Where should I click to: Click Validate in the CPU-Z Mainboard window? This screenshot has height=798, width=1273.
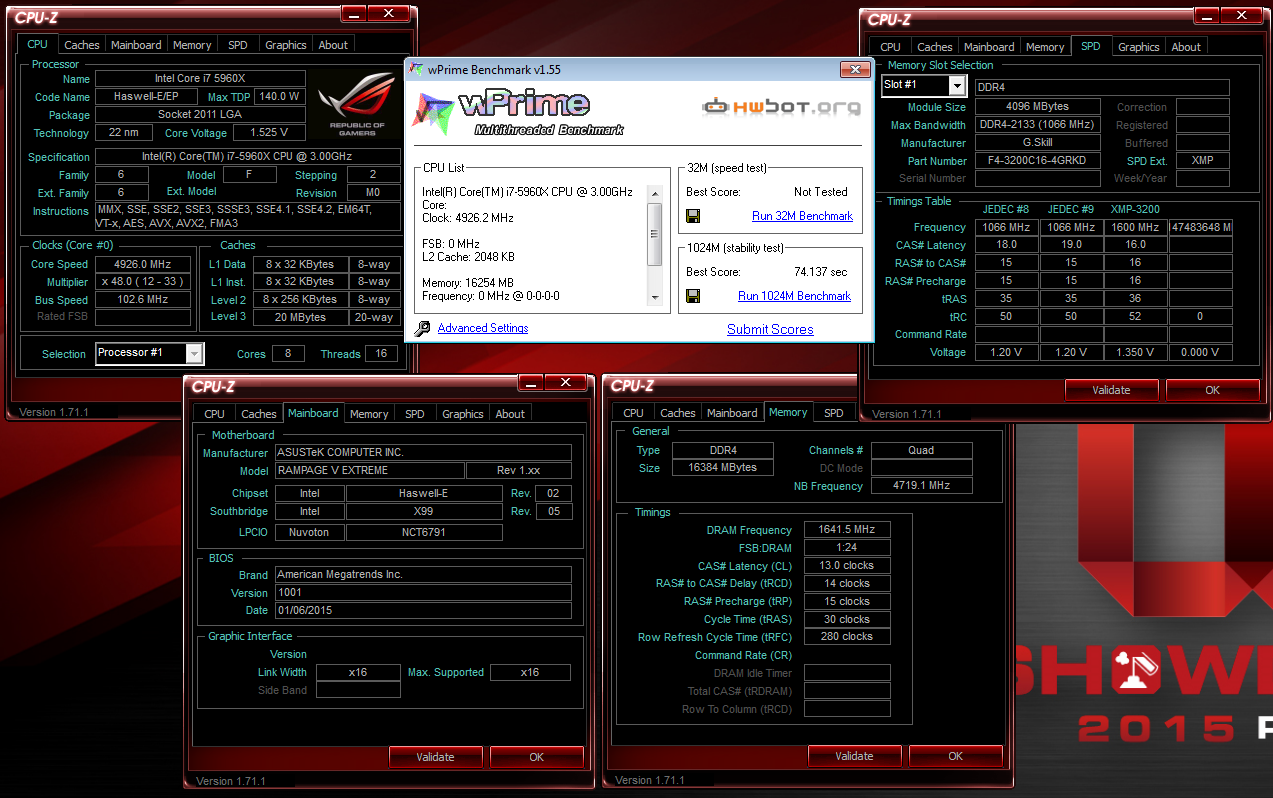(x=435, y=757)
